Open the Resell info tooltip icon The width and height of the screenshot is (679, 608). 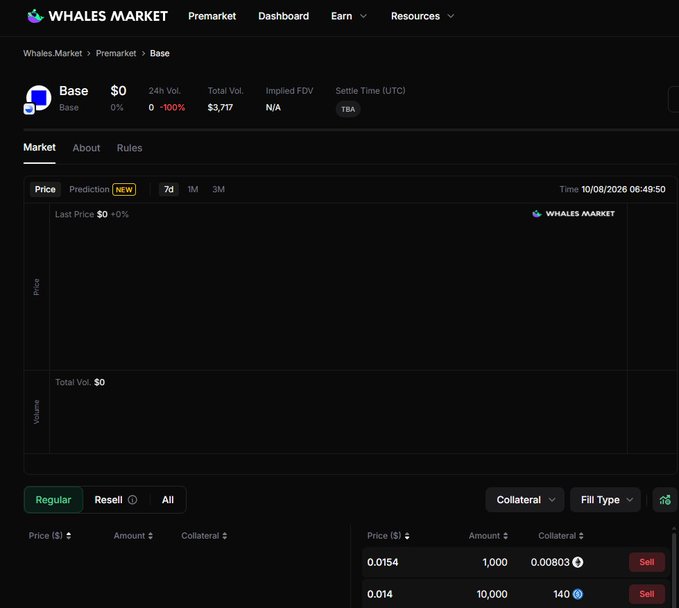(x=133, y=500)
